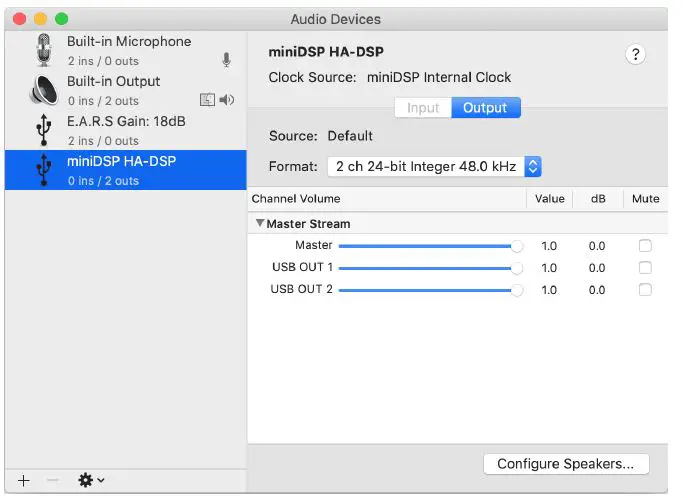Viewport: 682px width, 499px height.
Task: Click USB OUT 2 value 1.0 cell
Action: click(x=549, y=290)
